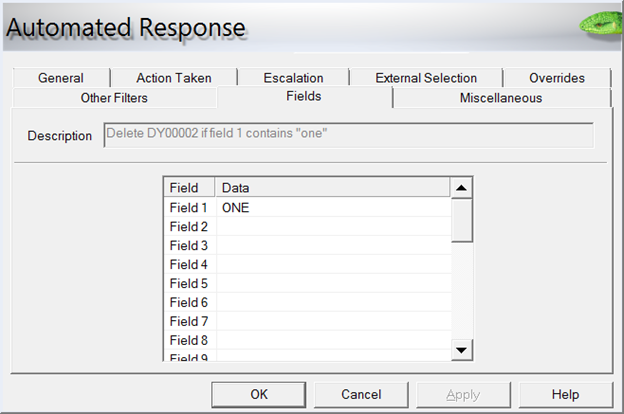Open the Overrides tab

557,78
